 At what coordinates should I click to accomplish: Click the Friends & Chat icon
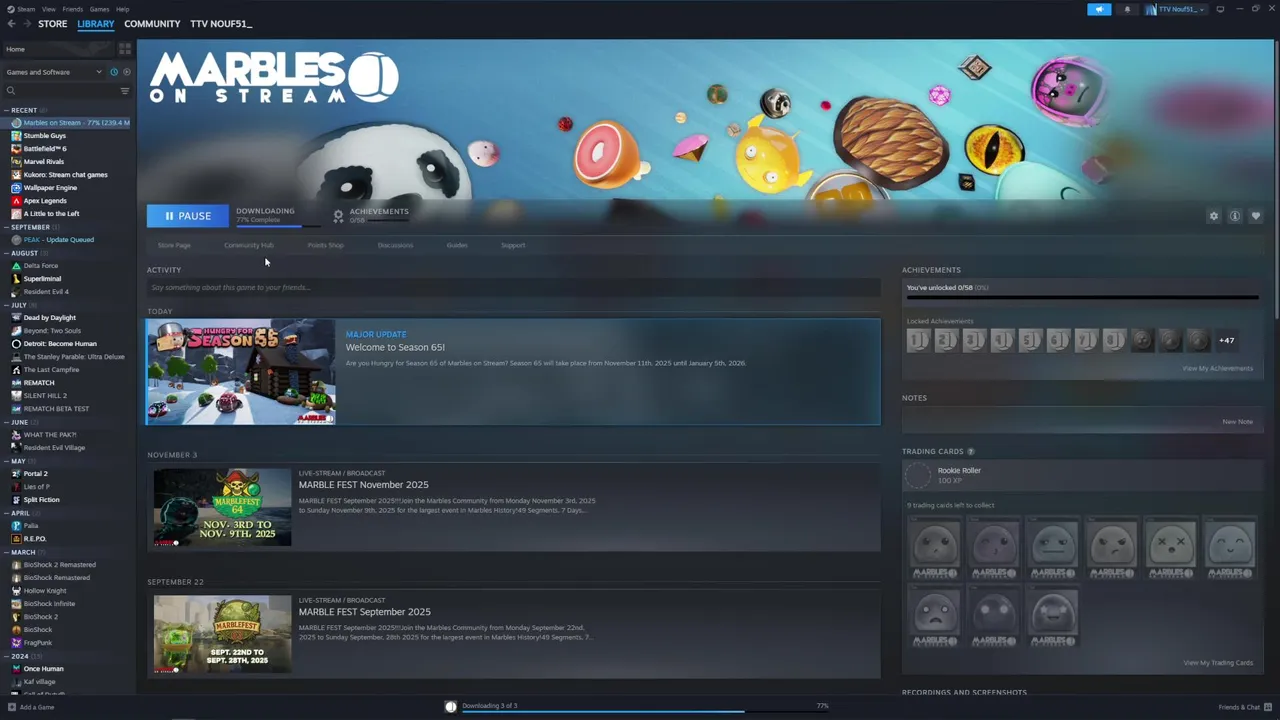point(1267,707)
